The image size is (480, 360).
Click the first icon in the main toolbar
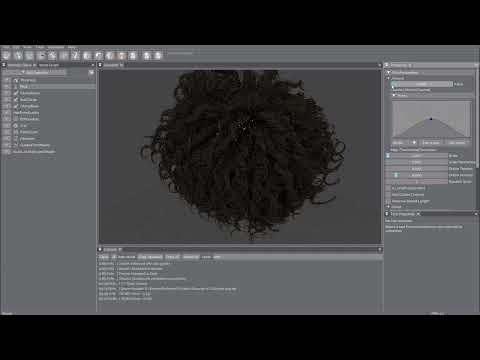(6, 55)
